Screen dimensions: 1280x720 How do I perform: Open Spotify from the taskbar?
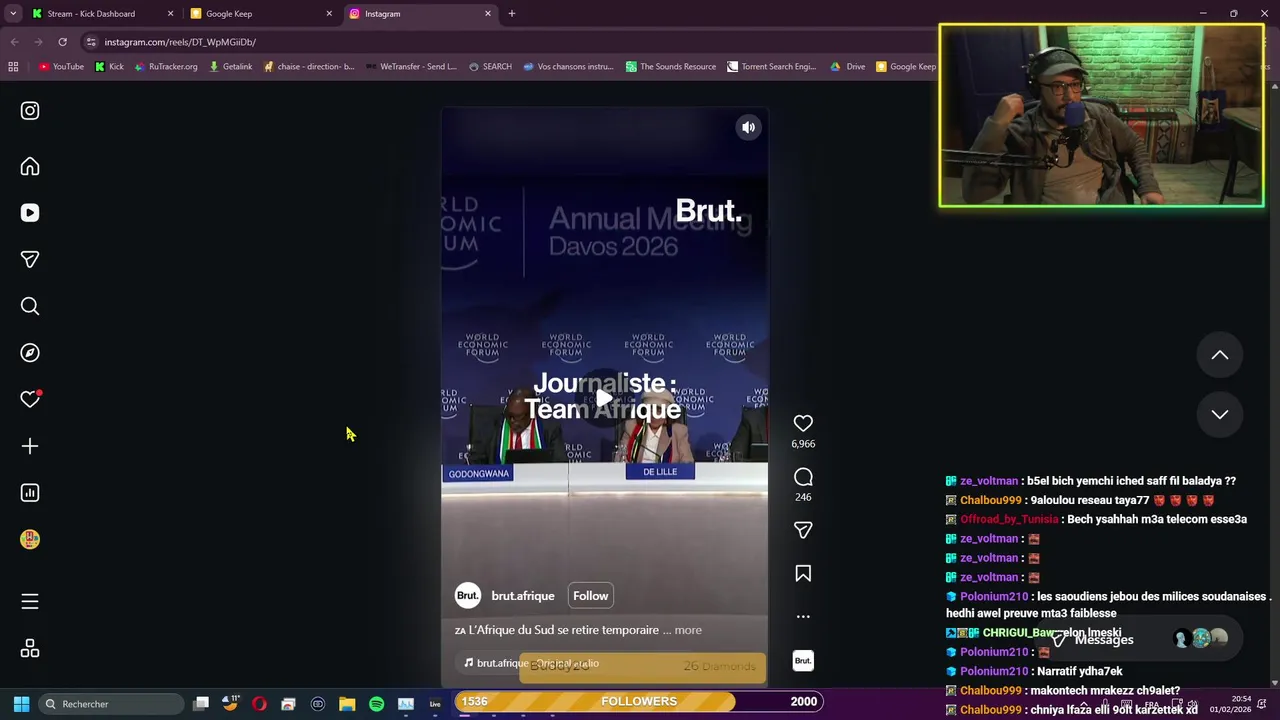click(x=376, y=704)
